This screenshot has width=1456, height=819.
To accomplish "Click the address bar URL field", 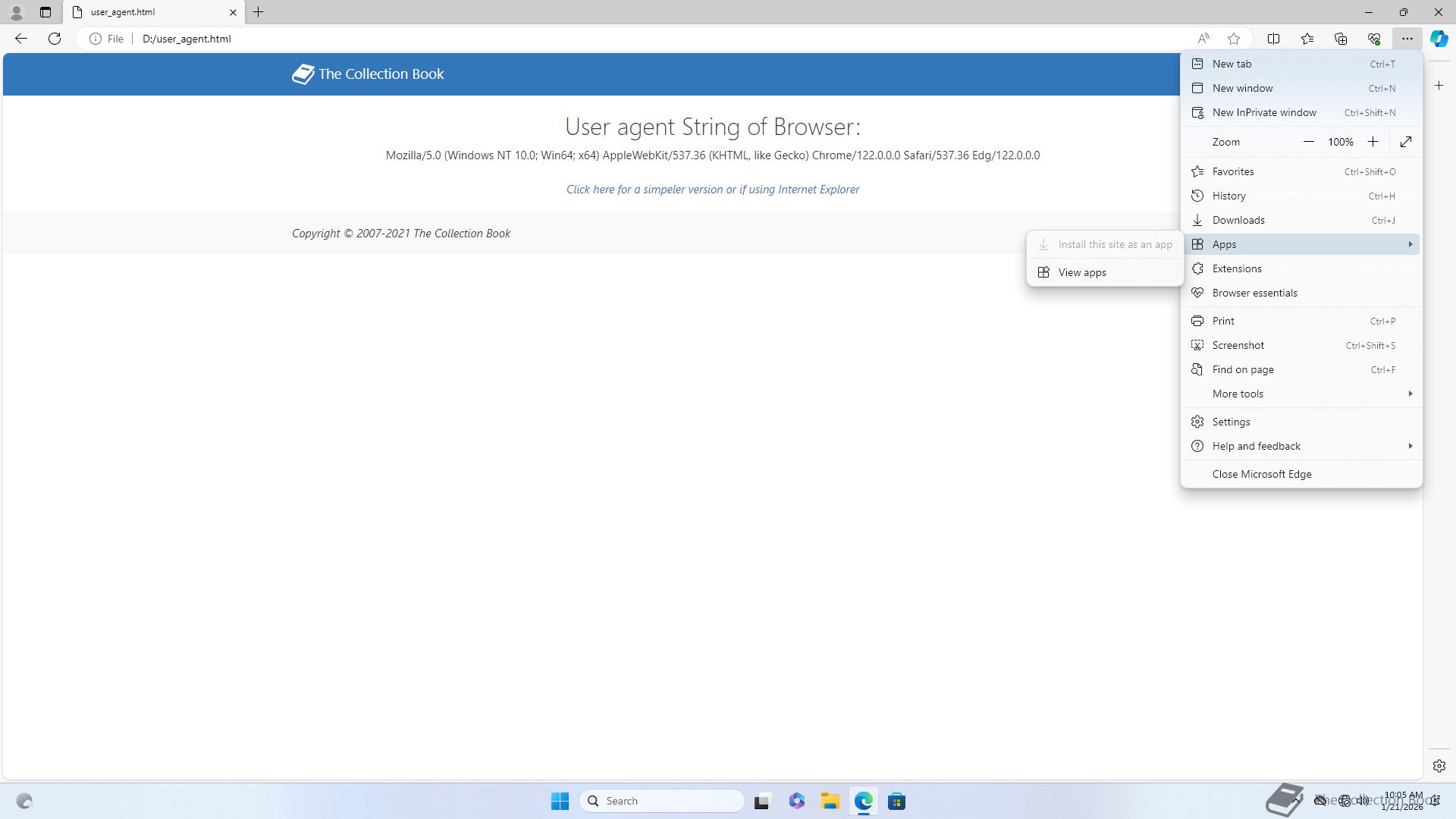I will 607,39.
